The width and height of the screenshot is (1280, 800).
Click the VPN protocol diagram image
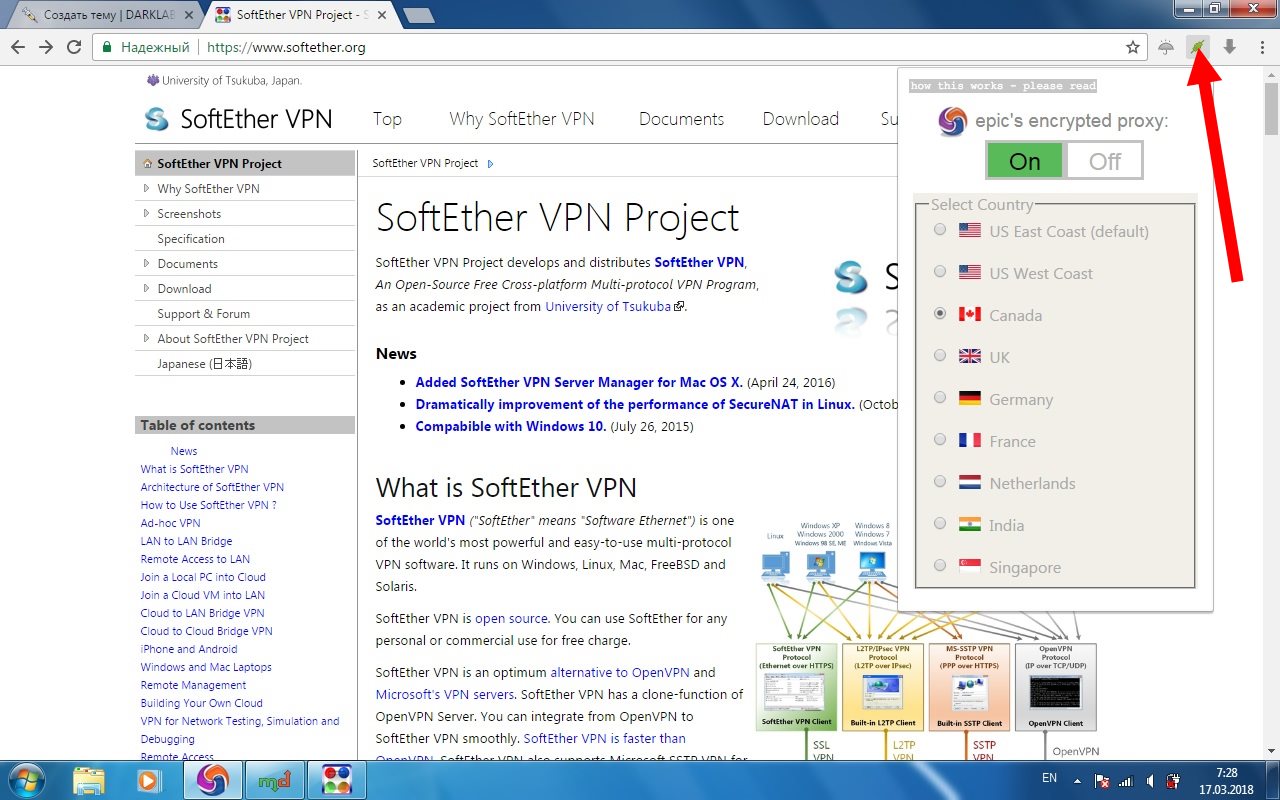(x=925, y=638)
